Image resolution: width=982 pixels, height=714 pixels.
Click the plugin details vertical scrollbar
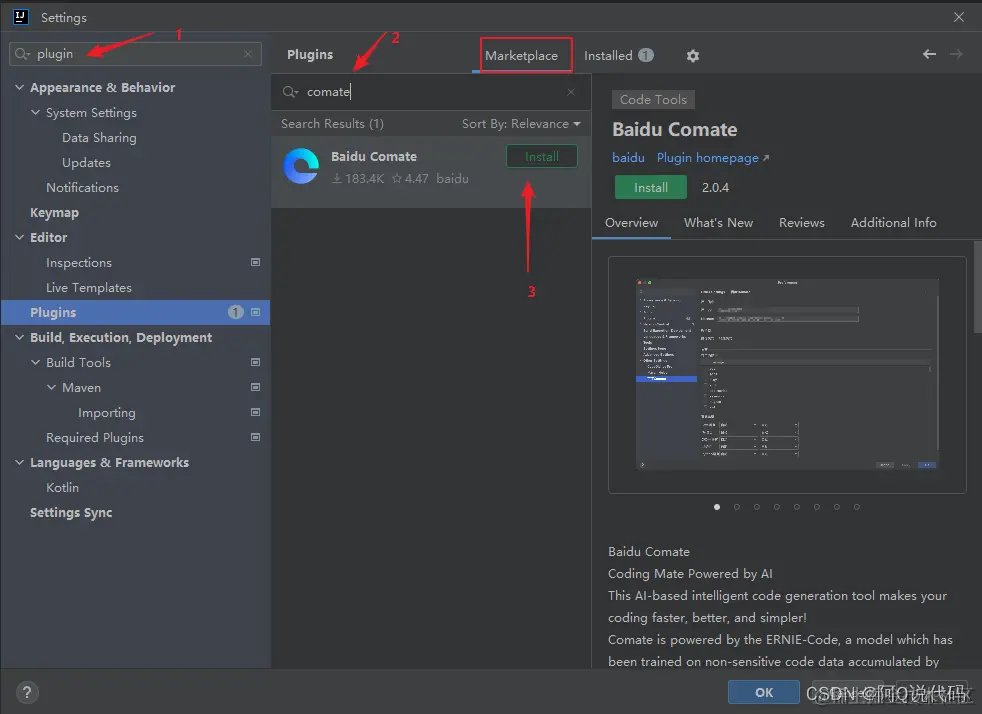click(x=978, y=287)
